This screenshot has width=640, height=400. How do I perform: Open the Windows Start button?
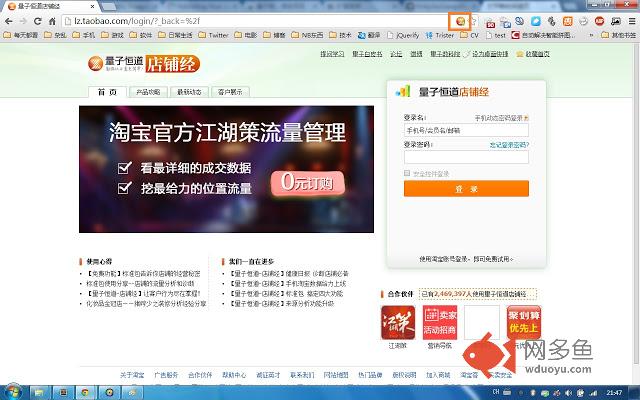pyautogui.click(x=12, y=392)
